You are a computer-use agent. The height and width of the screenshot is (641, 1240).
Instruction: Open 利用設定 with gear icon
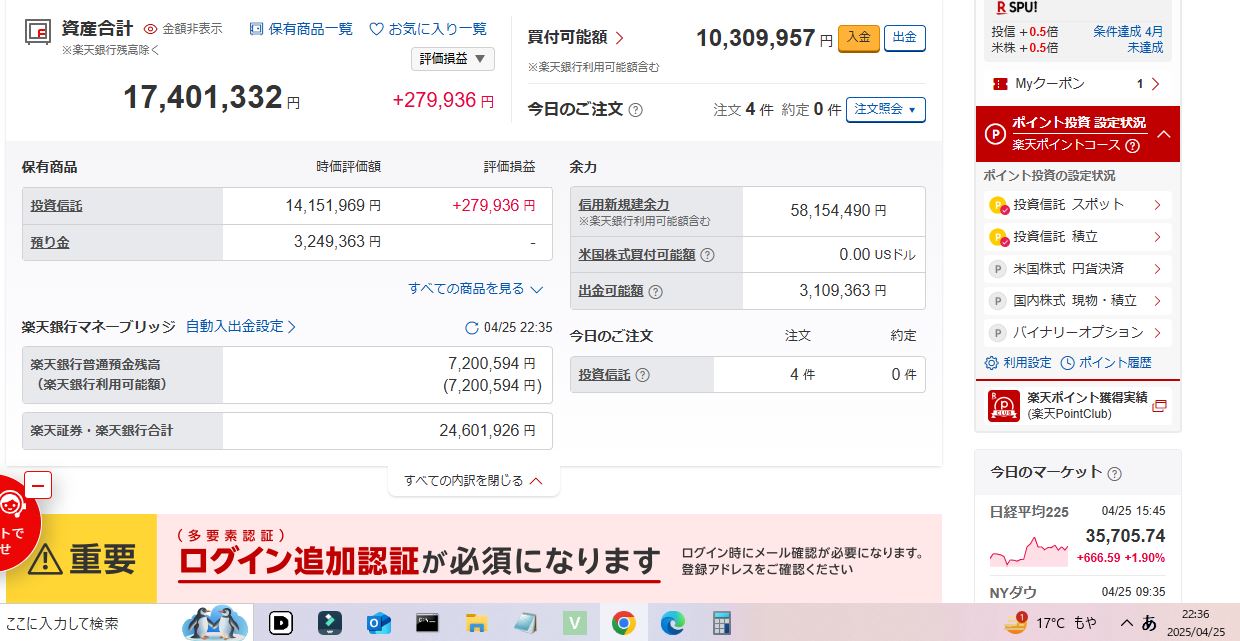point(1018,363)
